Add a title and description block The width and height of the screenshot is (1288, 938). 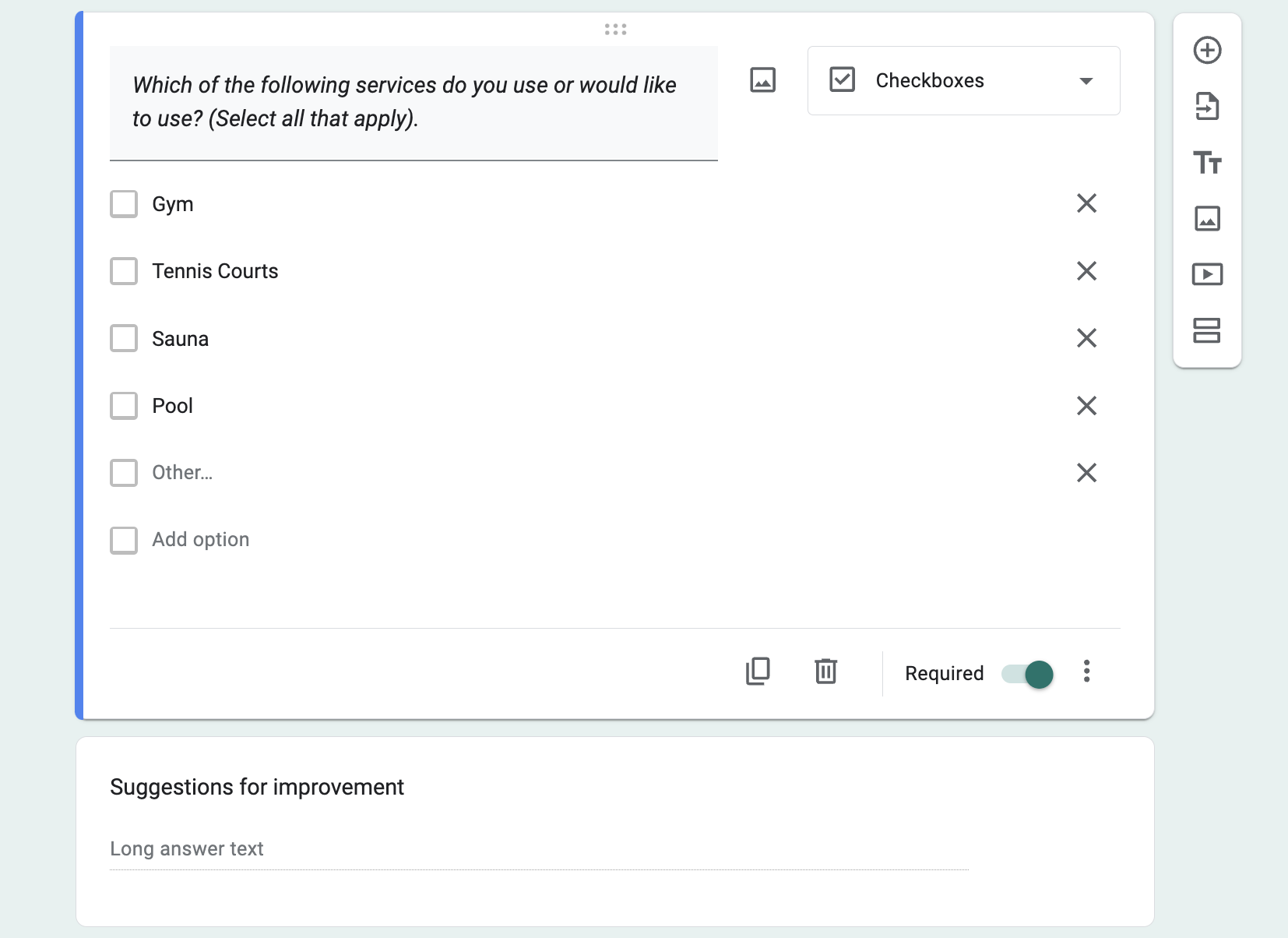pos(1207,164)
